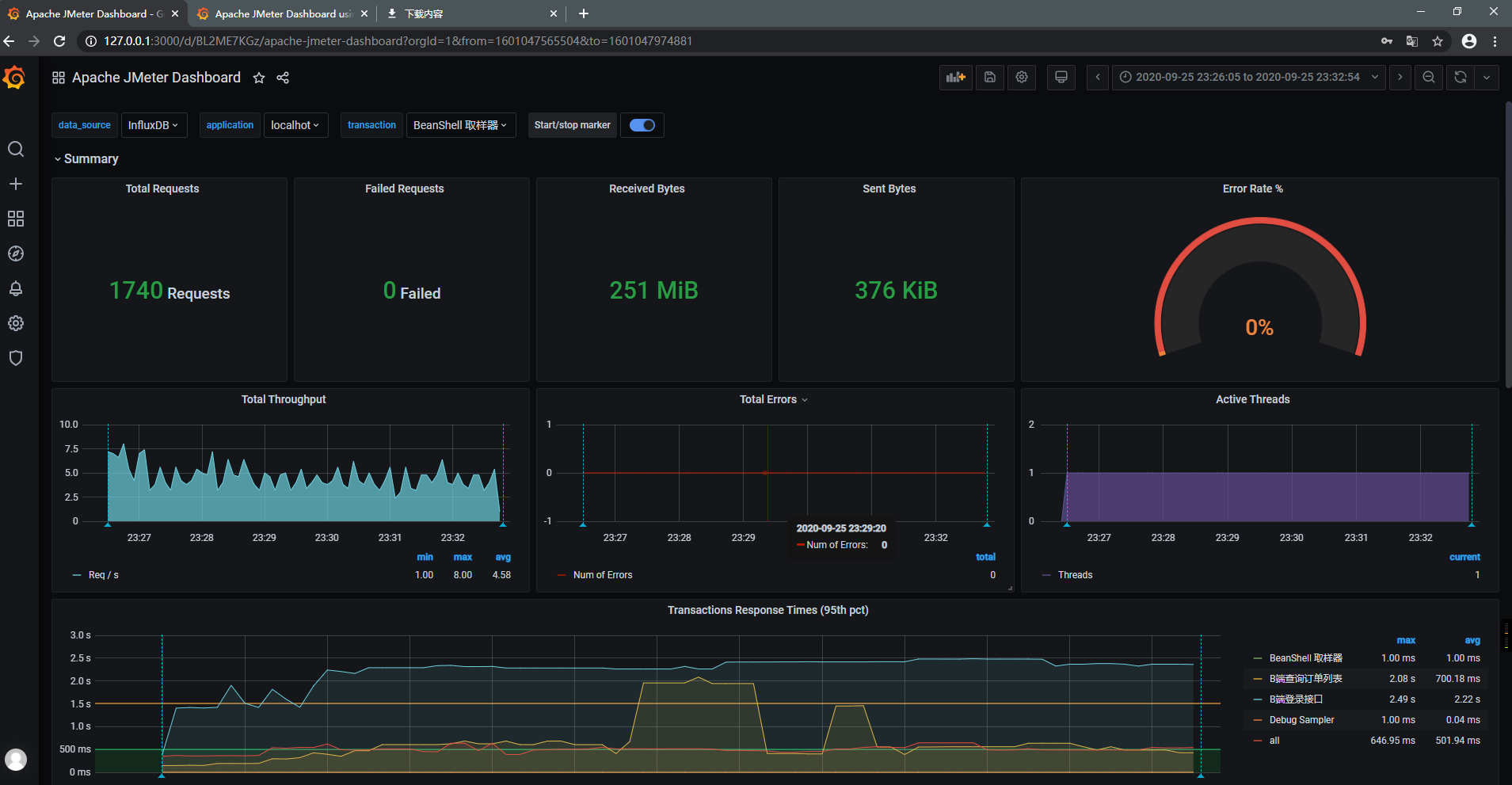Open the Active Threads panel title menu
Image resolution: width=1512 pixels, height=785 pixels.
point(1252,399)
